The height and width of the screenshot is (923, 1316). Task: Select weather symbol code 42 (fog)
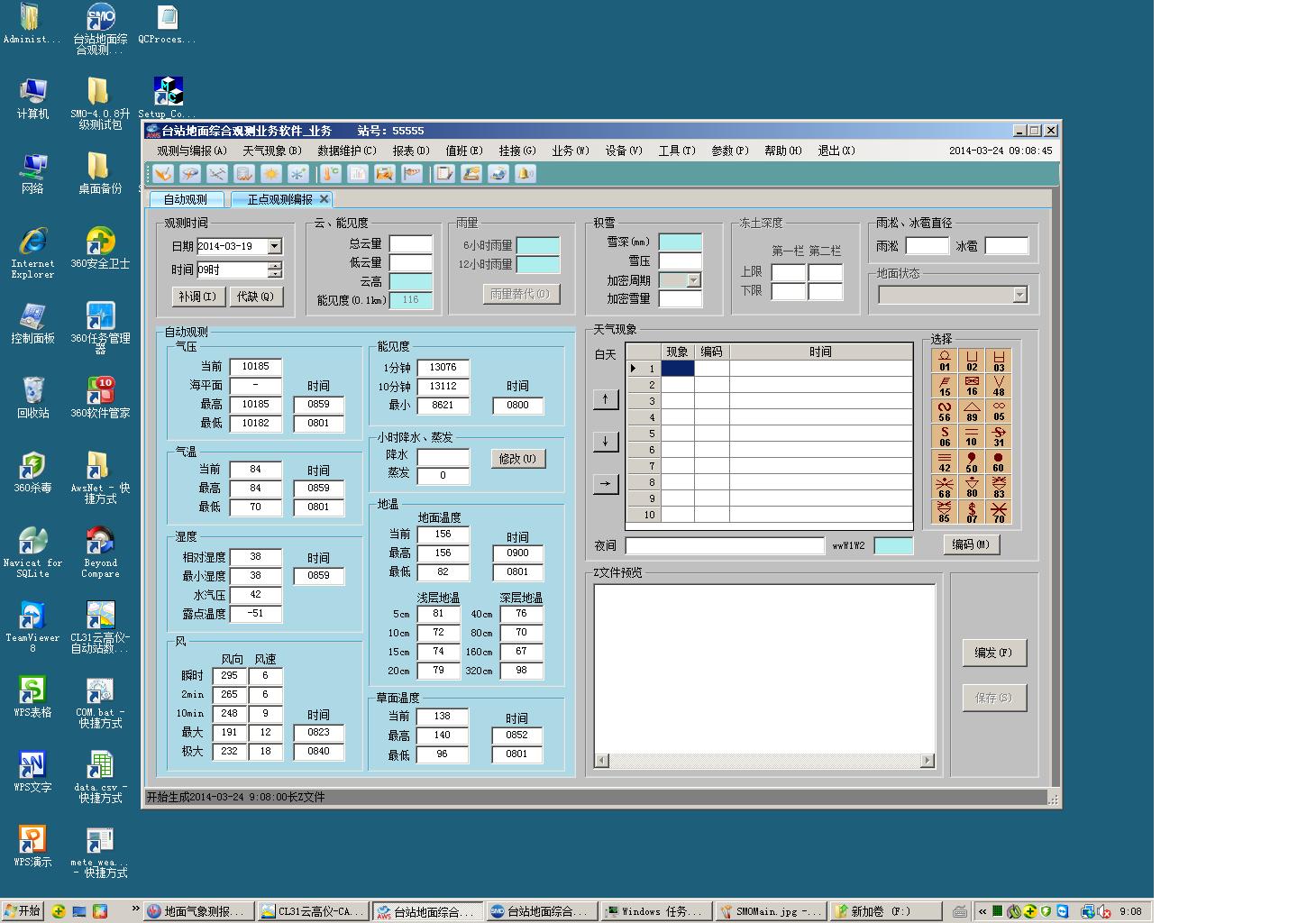pyautogui.click(x=944, y=461)
